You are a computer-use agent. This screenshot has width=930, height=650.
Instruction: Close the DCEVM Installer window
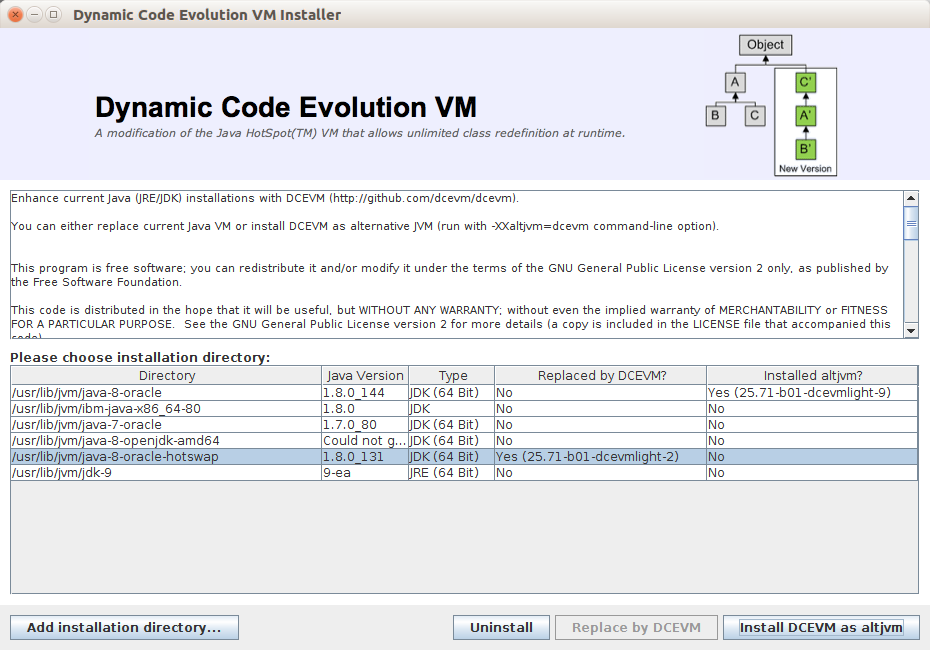pyautogui.click(x=16, y=15)
